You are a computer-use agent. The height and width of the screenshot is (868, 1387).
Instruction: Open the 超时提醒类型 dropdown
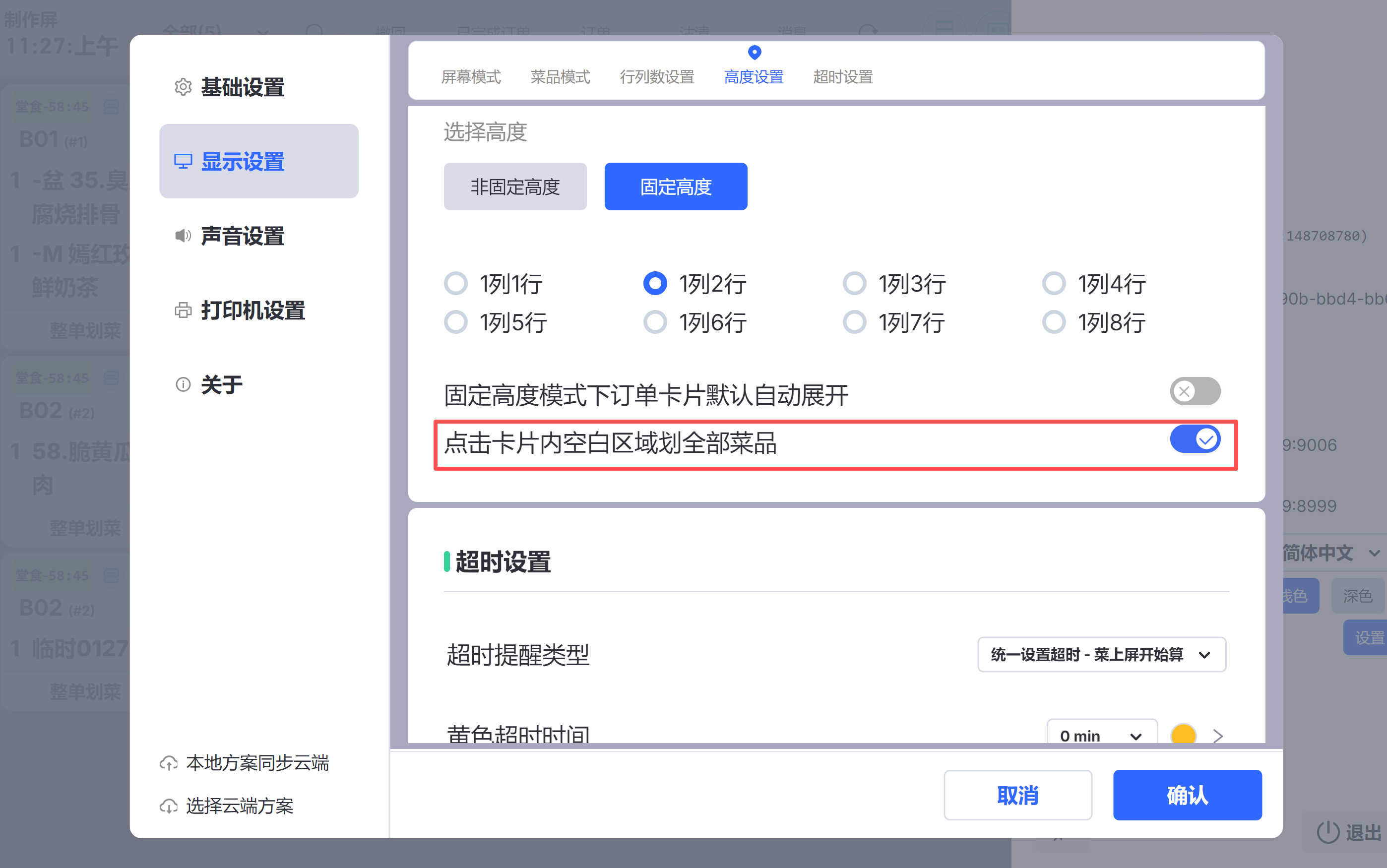pyautogui.click(x=1101, y=654)
